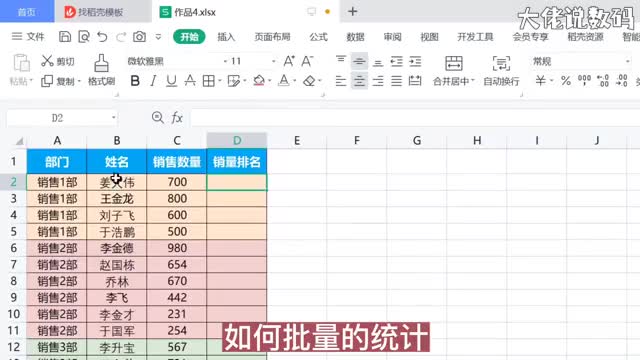This screenshot has width=640, height=360.
Task: Expand font color options arrow
Action: pyautogui.click(x=295, y=81)
